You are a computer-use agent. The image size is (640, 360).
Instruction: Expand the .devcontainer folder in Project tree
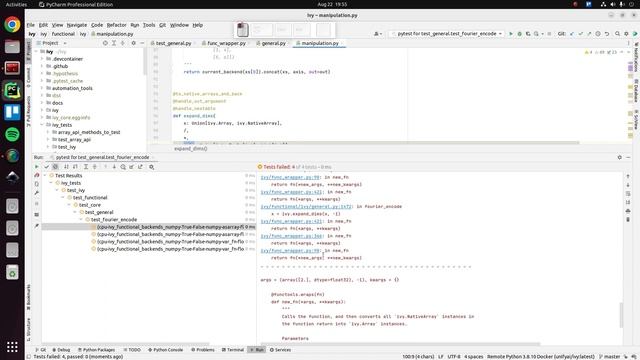click(42, 59)
